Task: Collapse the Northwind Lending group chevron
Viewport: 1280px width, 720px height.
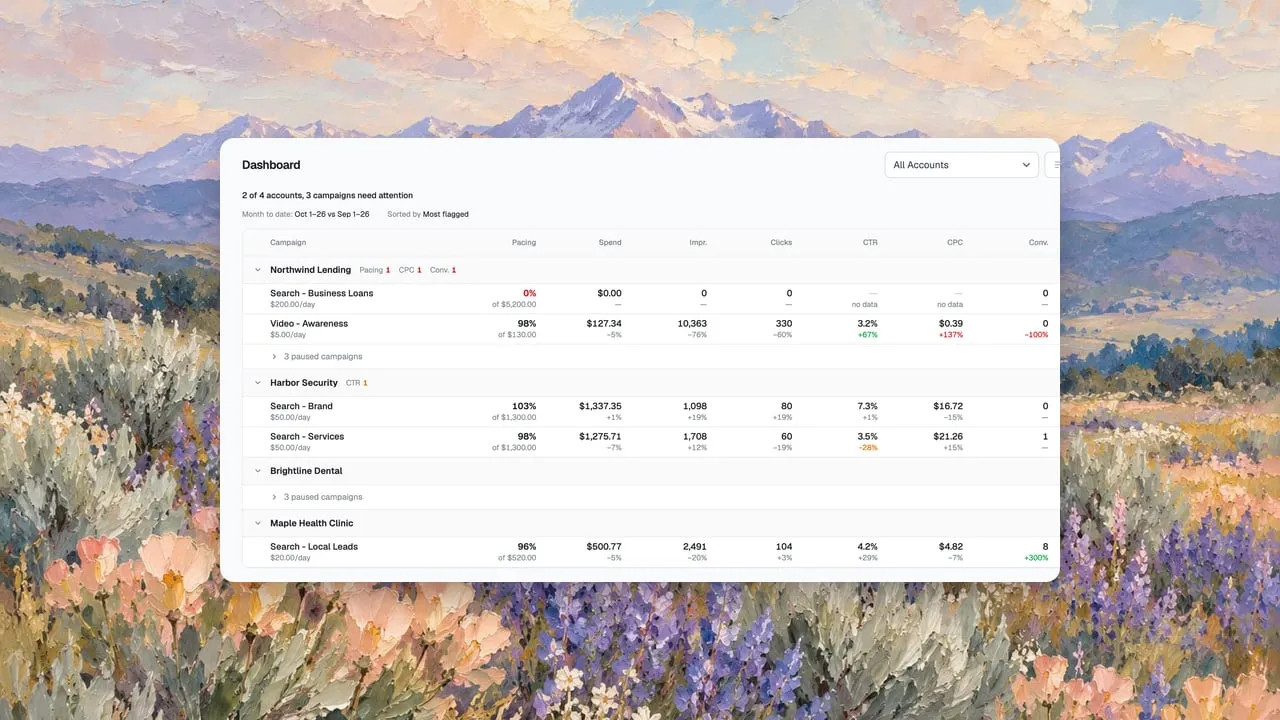Action: [x=257, y=270]
